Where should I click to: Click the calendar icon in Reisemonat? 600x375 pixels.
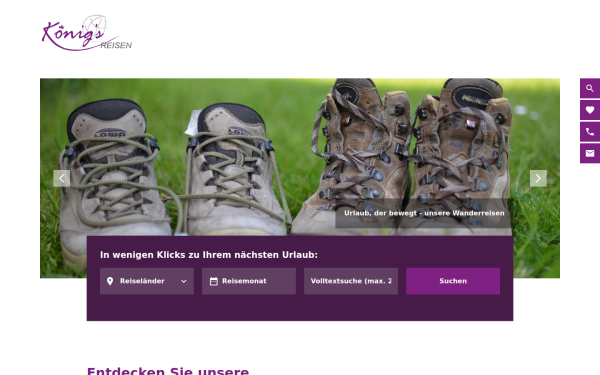[214, 281]
